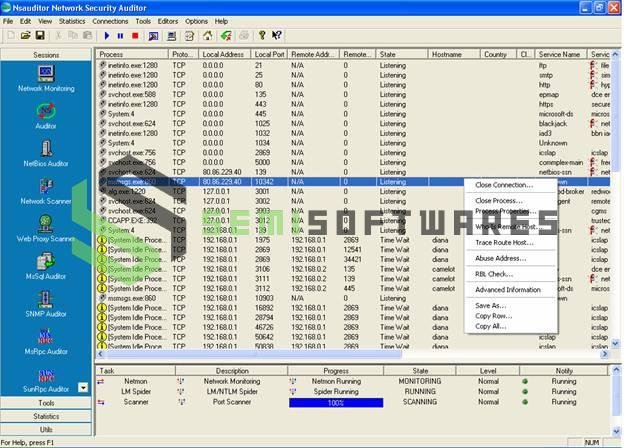Open the Statistics menu
This screenshot has width=624, height=448.
pos(72,21)
